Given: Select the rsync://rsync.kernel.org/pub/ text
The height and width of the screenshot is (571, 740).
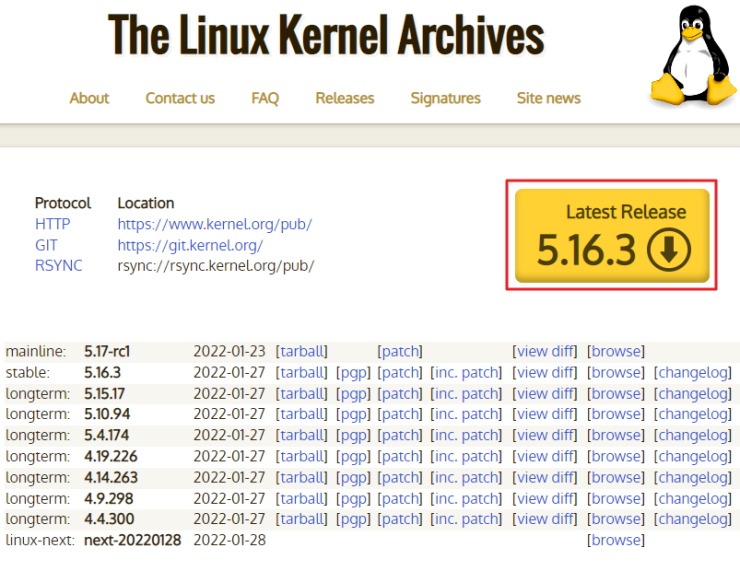Looking at the screenshot, I should [x=216, y=266].
